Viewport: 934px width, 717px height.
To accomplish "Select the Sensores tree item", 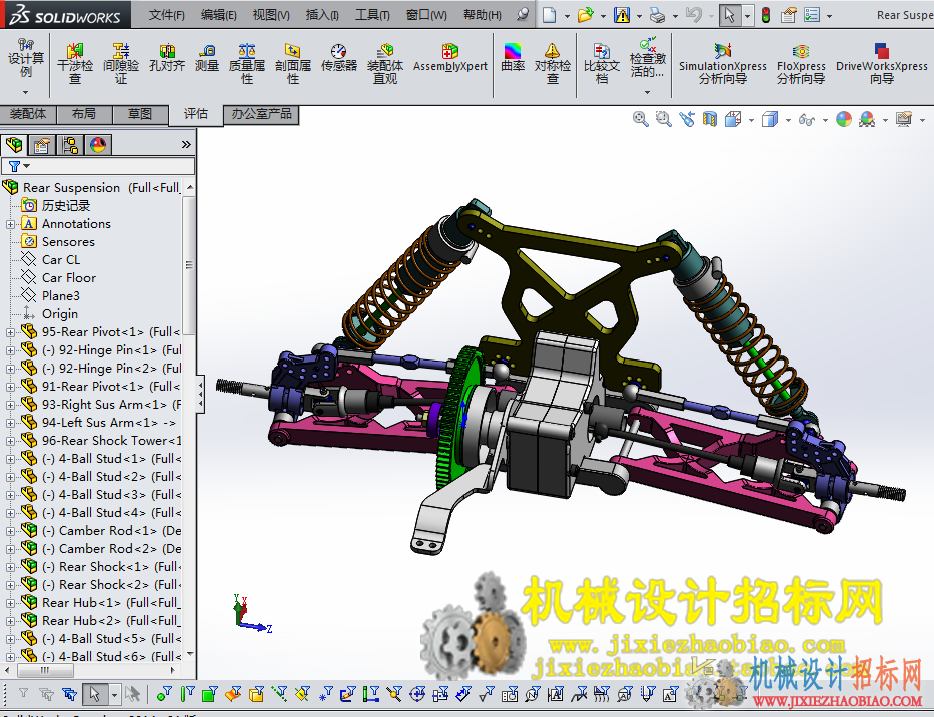I will click(x=68, y=242).
